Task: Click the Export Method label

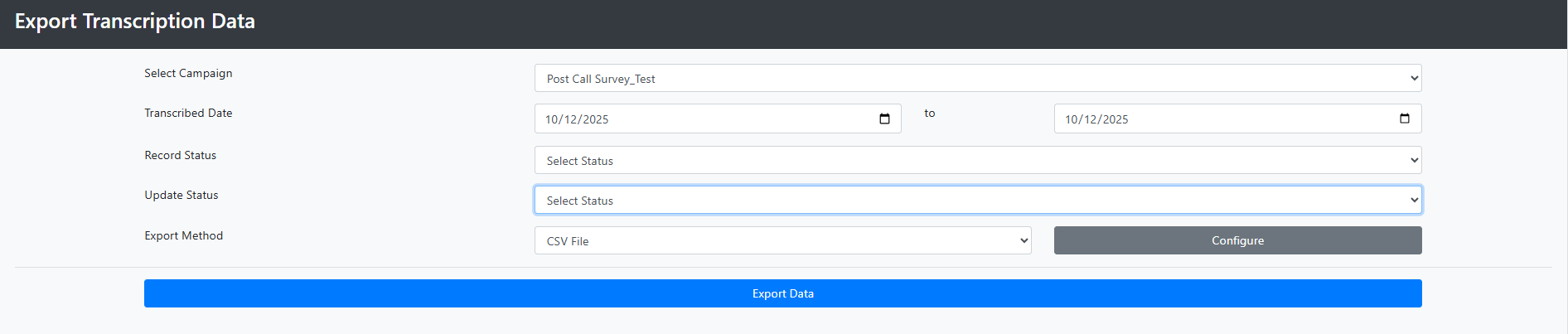Action: click(x=183, y=235)
